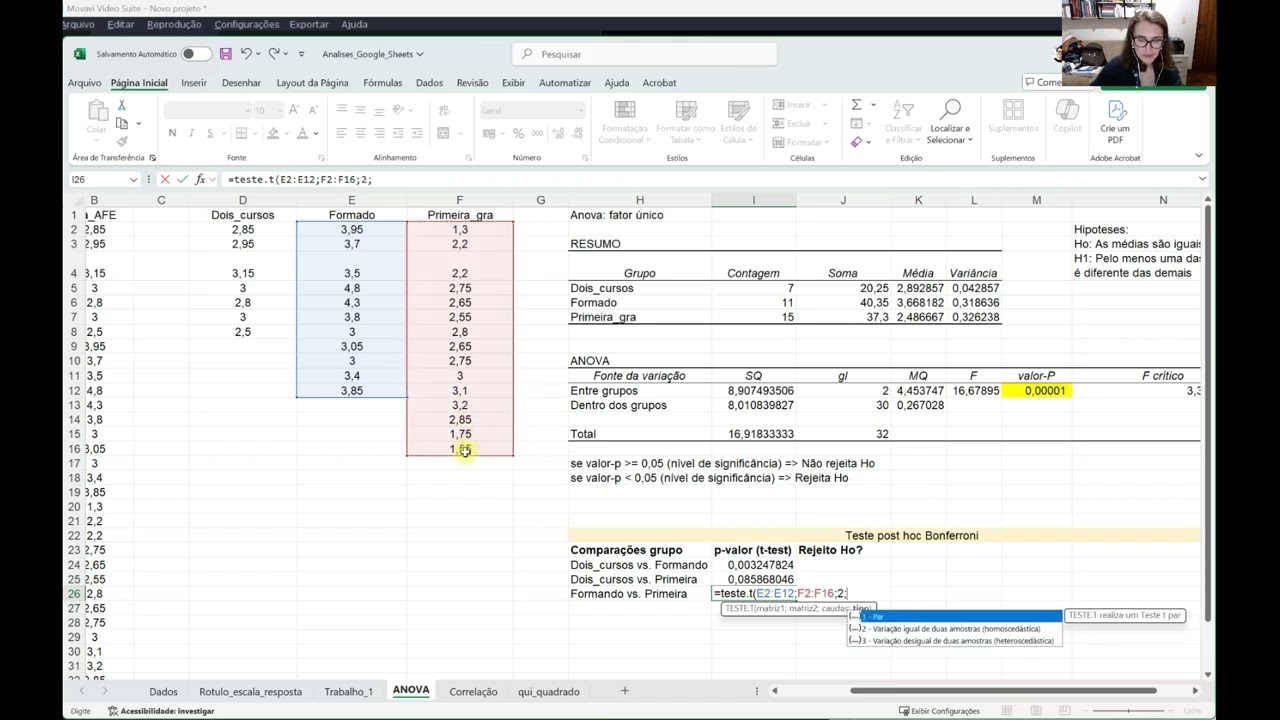The image size is (1280, 720).
Task: Open the Undo history dropdown arrow
Action: click(x=258, y=54)
